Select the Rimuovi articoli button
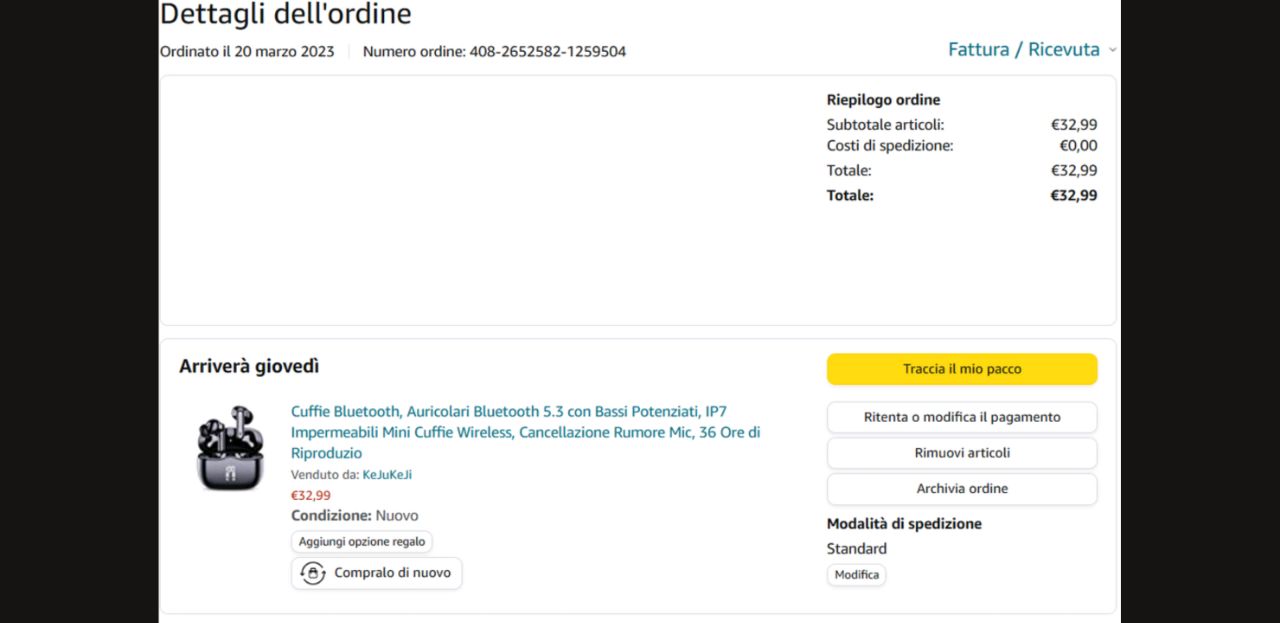Screen dimensions: 1280x623 [x=961, y=453]
